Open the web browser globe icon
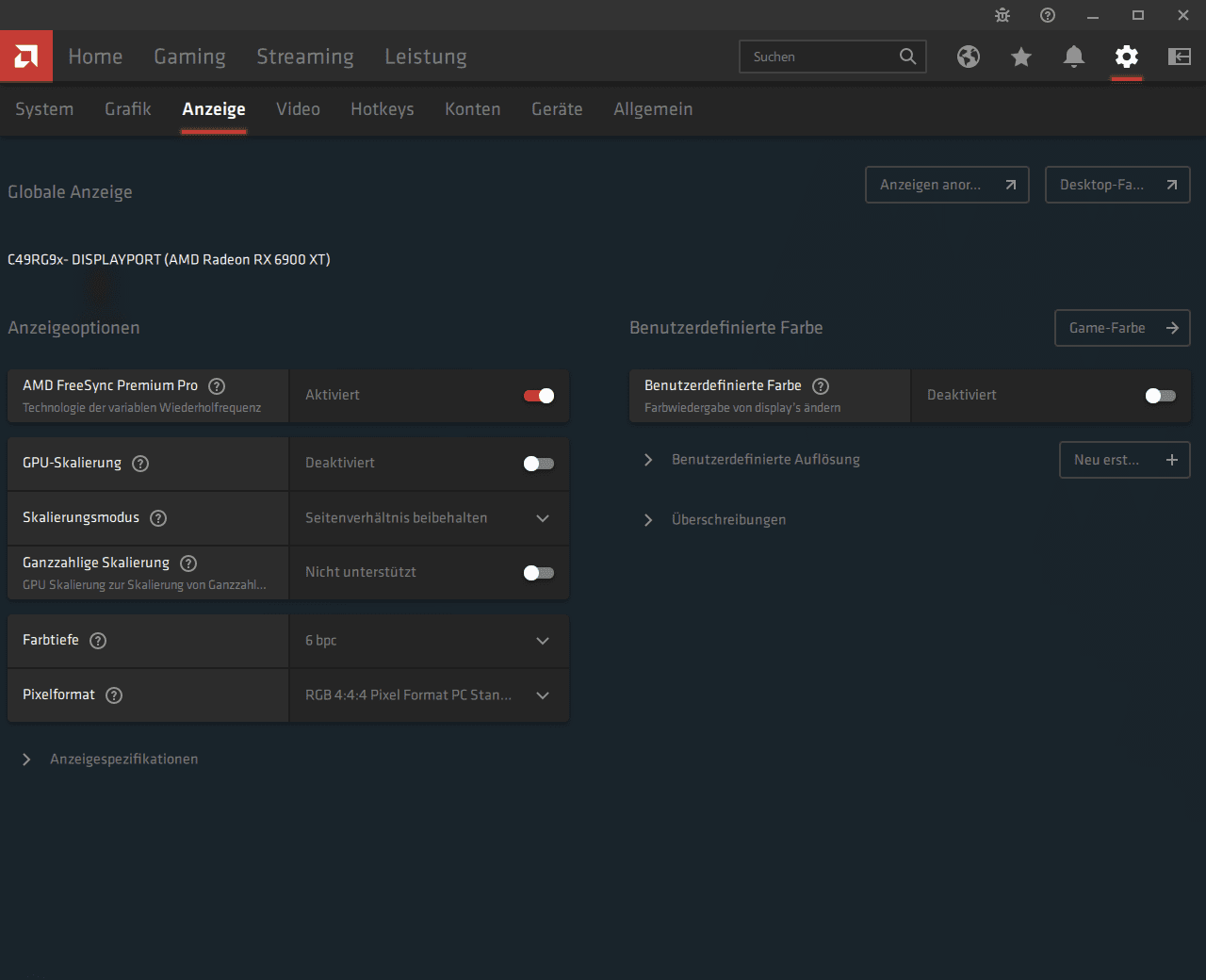The height and width of the screenshot is (980, 1206). (969, 57)
